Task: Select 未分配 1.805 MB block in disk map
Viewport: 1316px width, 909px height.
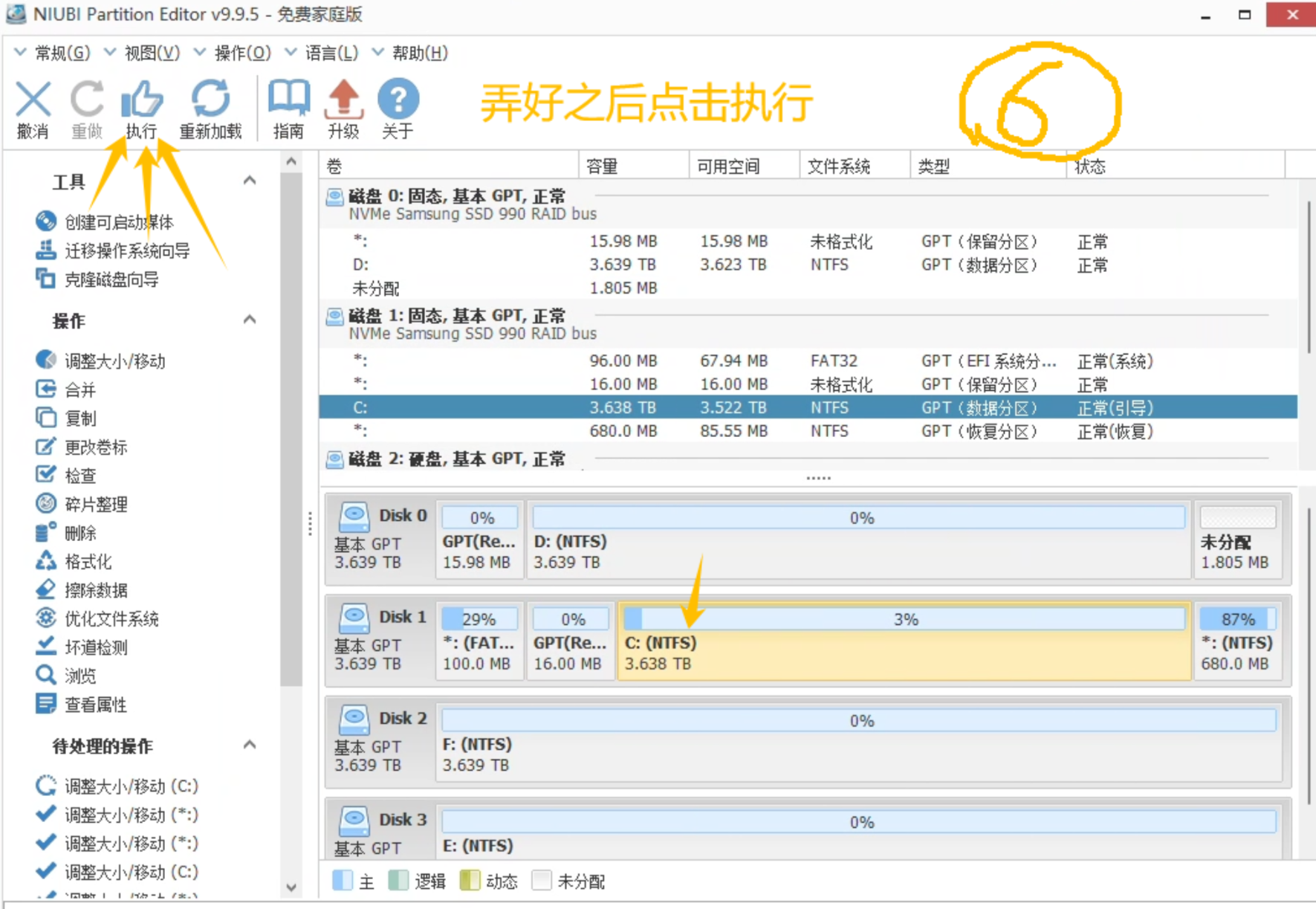Action: [x=1238, y=540]
